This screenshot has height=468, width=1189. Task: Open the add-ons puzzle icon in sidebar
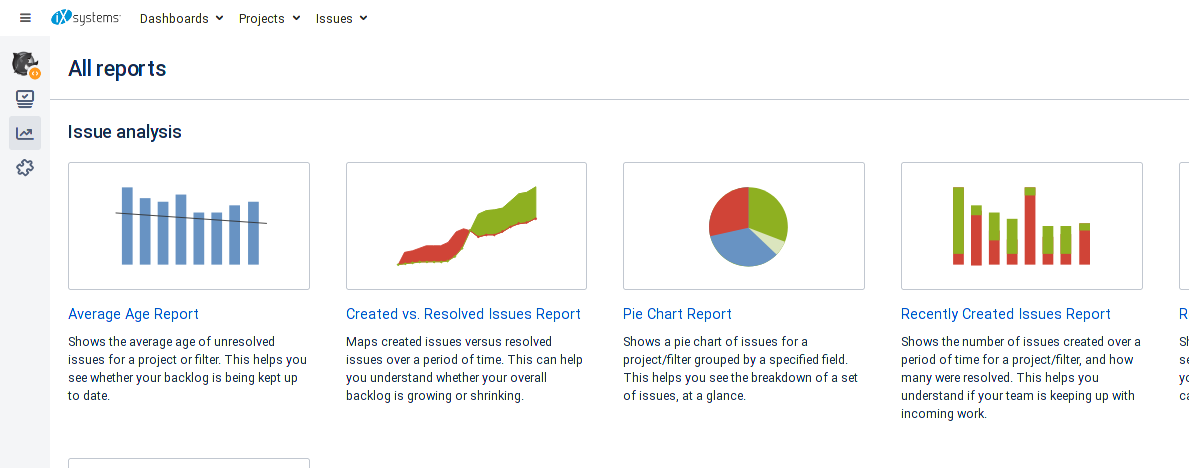pyautogui.click(x=25, y=168)
